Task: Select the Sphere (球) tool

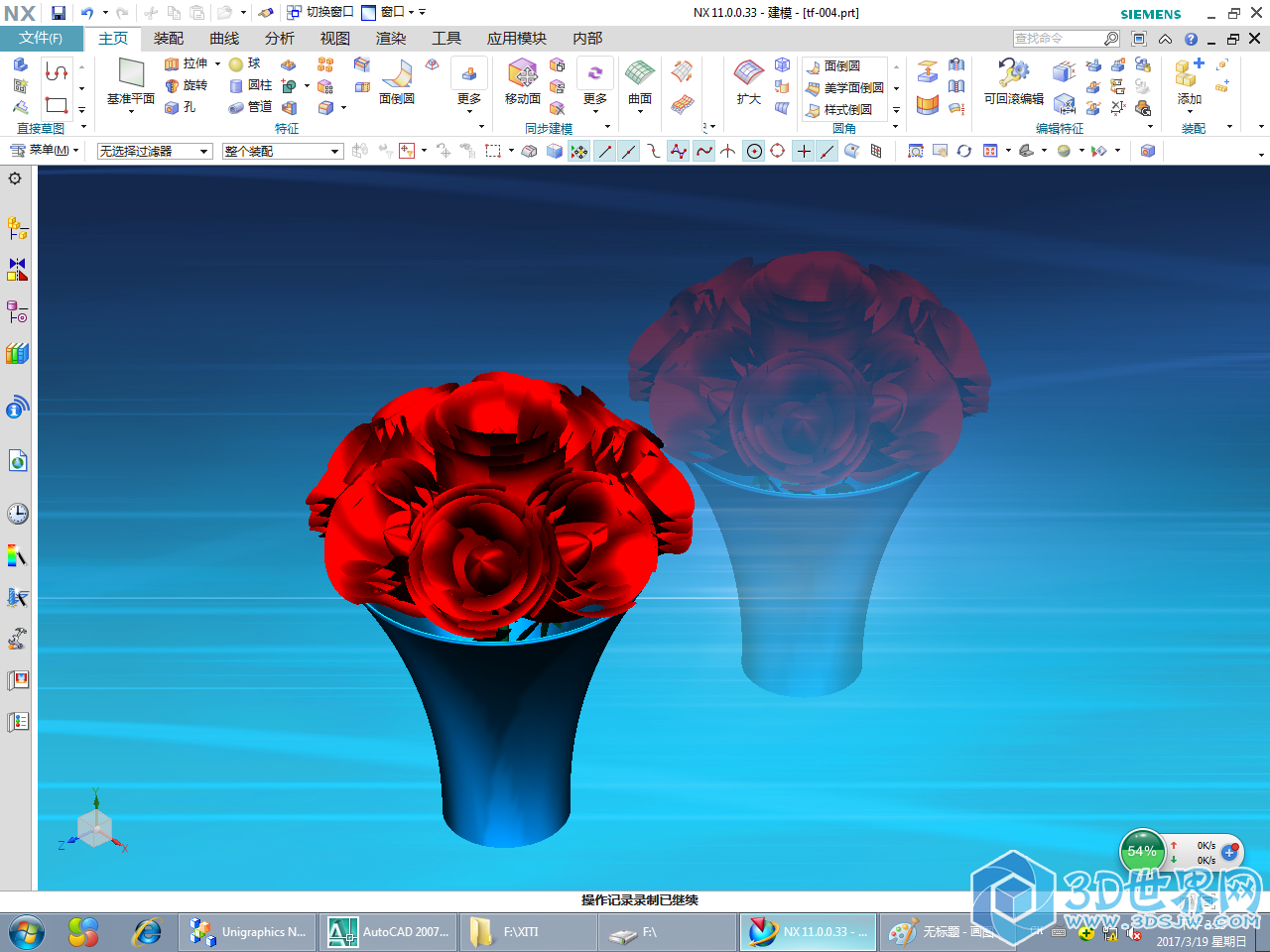Action: 245,63
